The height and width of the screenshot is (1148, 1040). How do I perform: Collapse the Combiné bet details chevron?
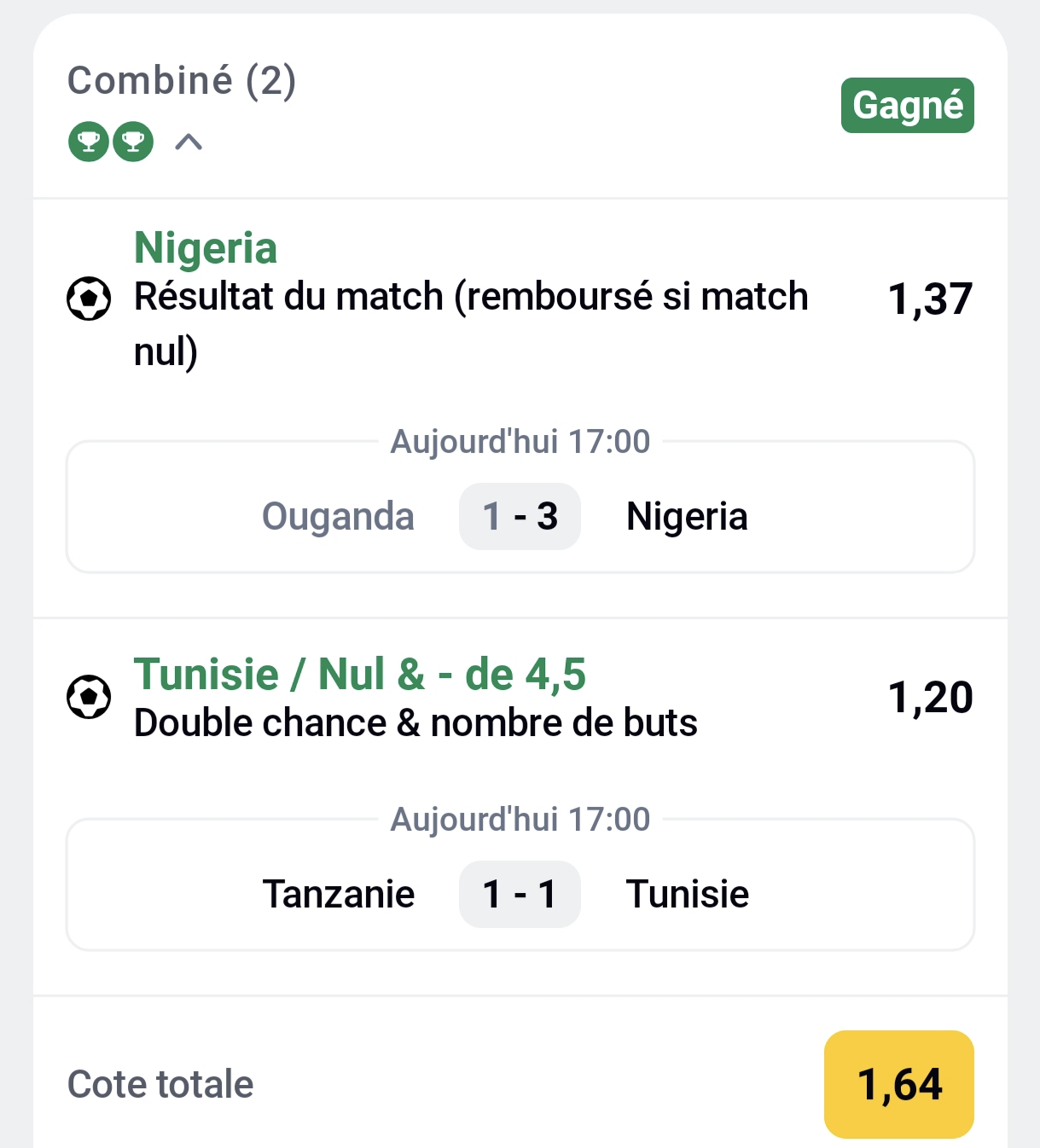coord(189,142)
